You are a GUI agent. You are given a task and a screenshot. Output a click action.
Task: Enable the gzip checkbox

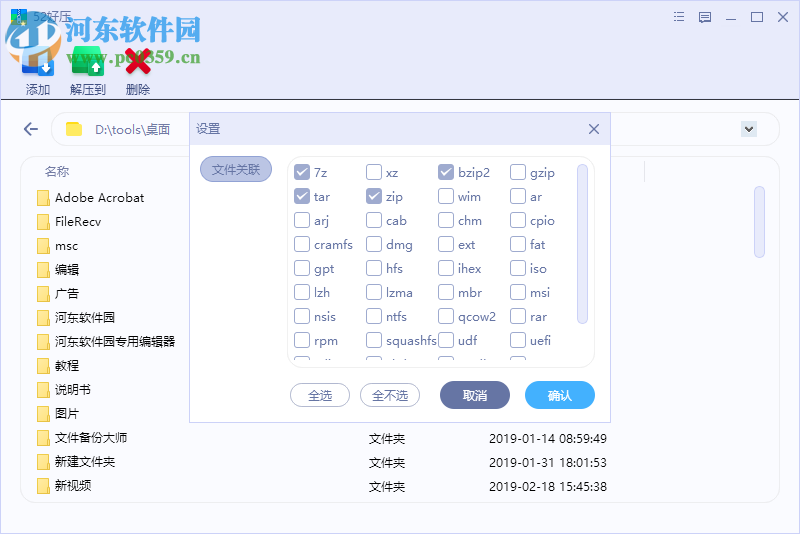(x=518, y=172)
